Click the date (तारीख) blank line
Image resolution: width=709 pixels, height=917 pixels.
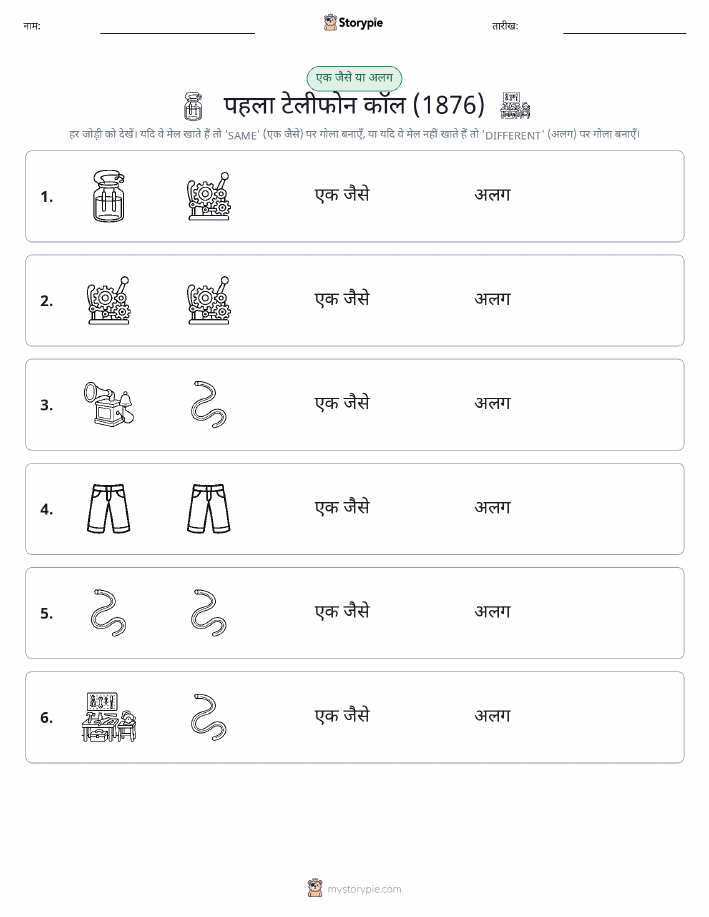pos(624,33)
